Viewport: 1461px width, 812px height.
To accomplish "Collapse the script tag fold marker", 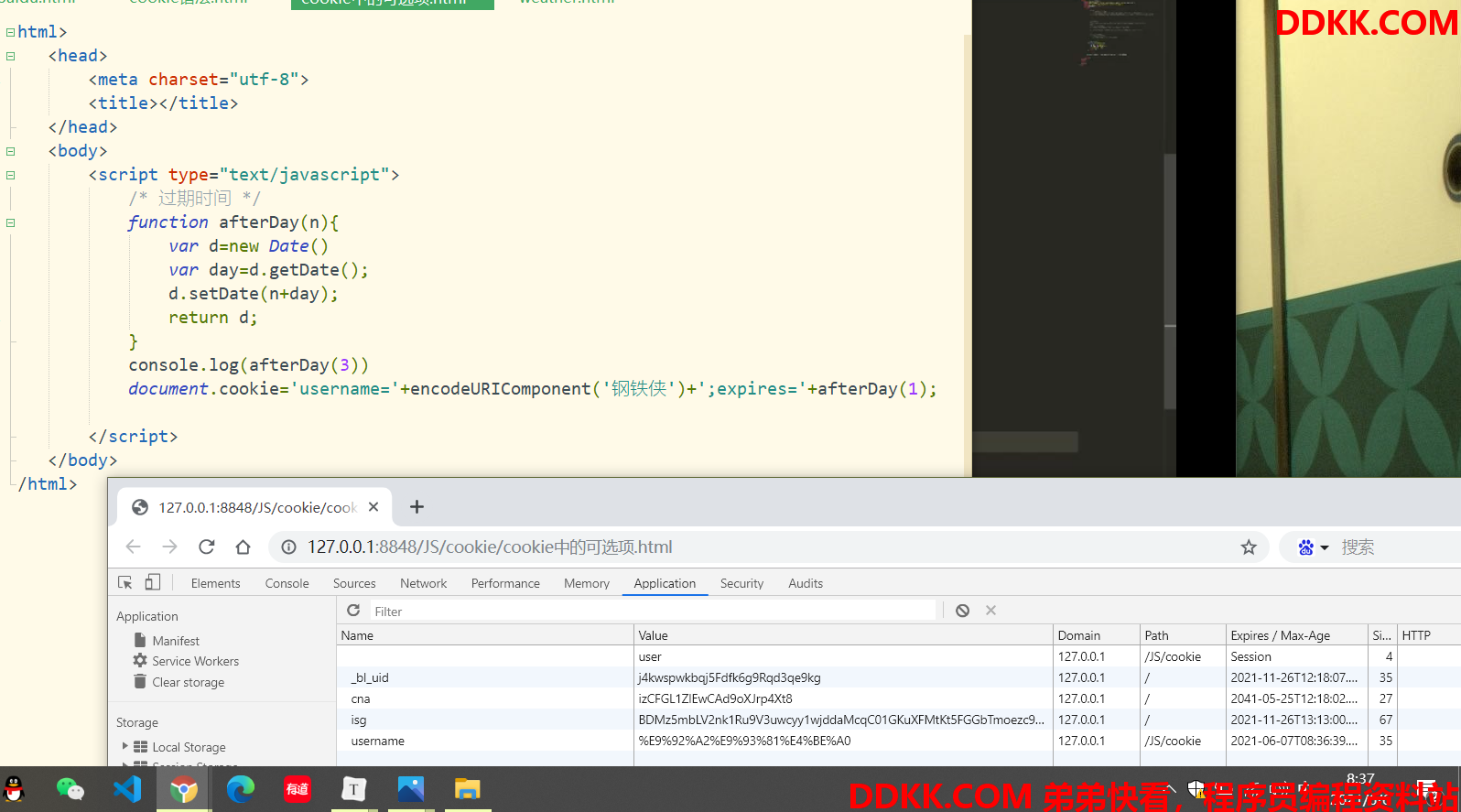I will tap(10, 175).
